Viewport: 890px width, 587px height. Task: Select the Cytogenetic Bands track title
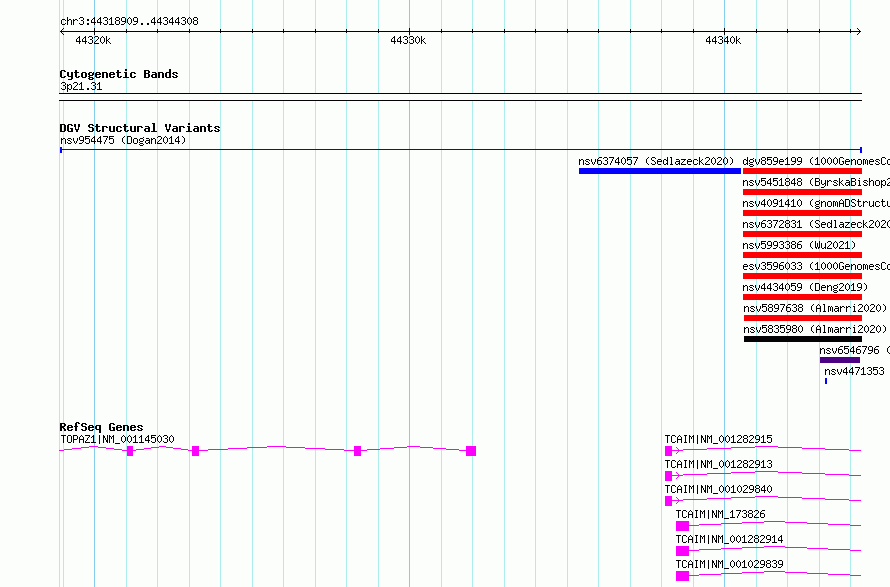[x=119, y=74]
